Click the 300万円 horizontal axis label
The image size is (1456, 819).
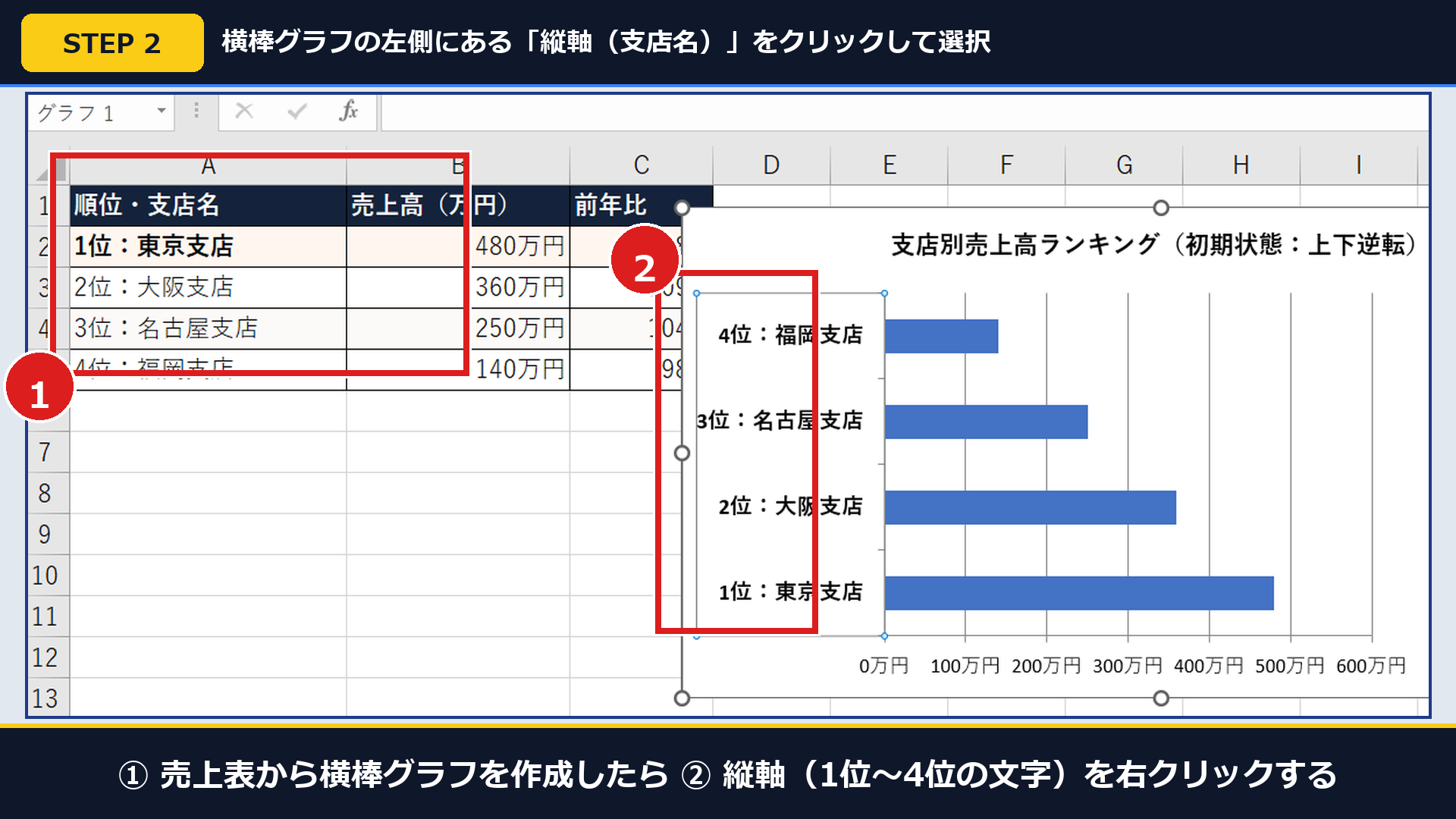(1127, 666)
